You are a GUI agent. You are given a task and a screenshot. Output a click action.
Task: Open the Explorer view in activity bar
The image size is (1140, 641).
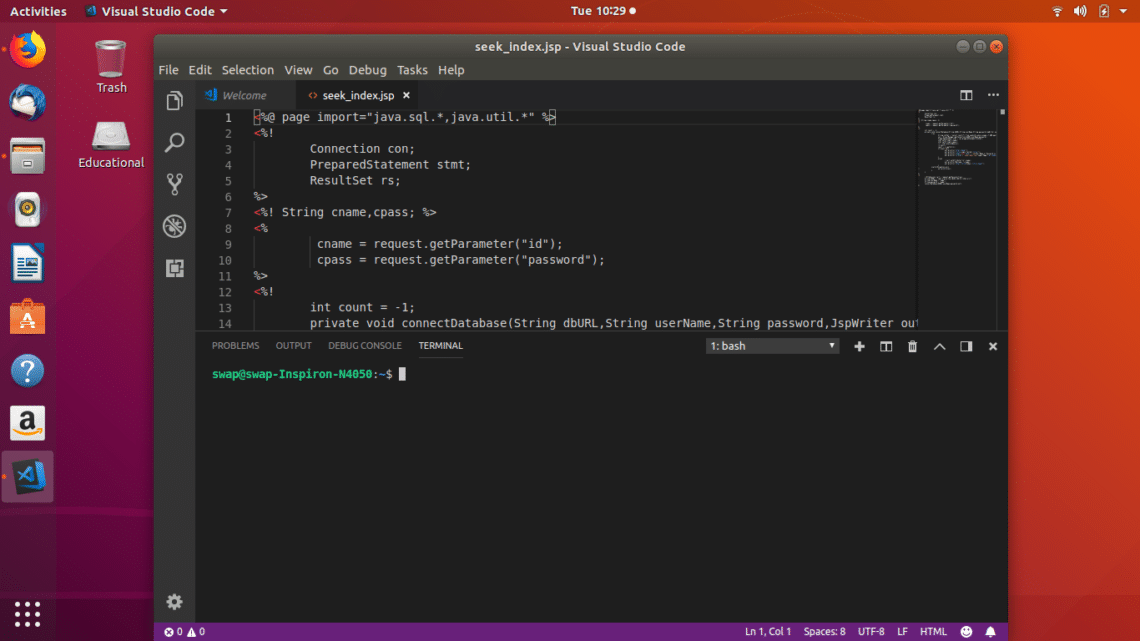pyautogui.click(x=174, y=100)
